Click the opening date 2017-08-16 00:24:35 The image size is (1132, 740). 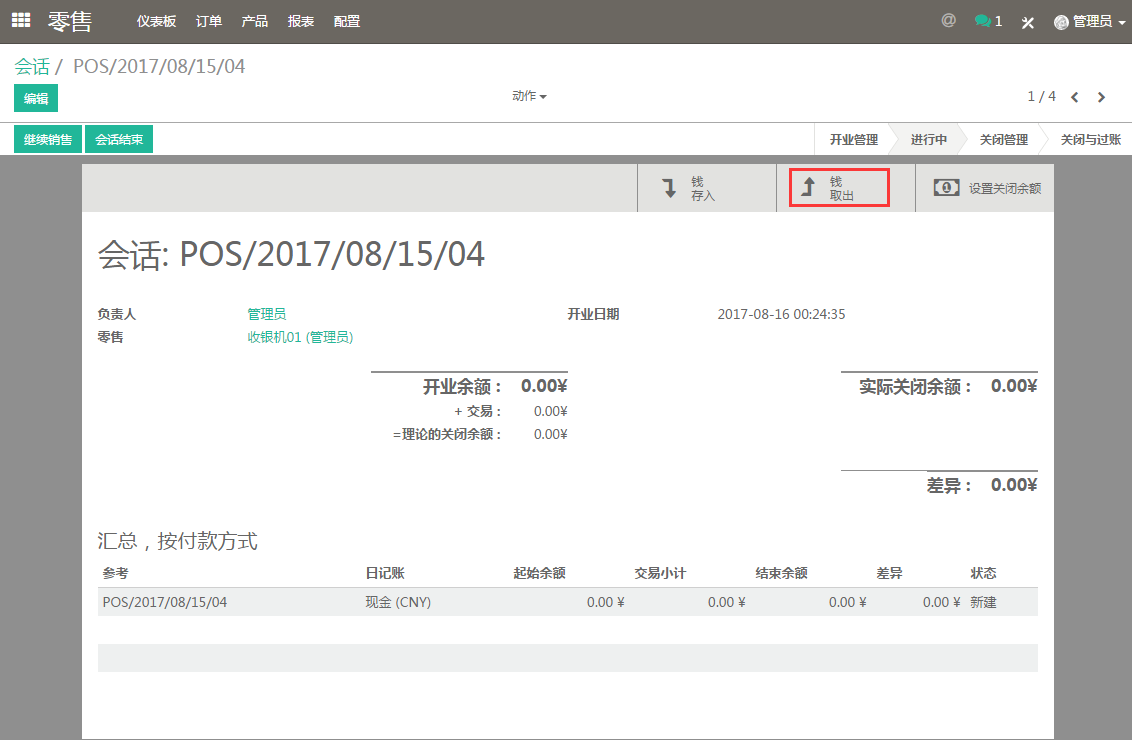point(781,314)
